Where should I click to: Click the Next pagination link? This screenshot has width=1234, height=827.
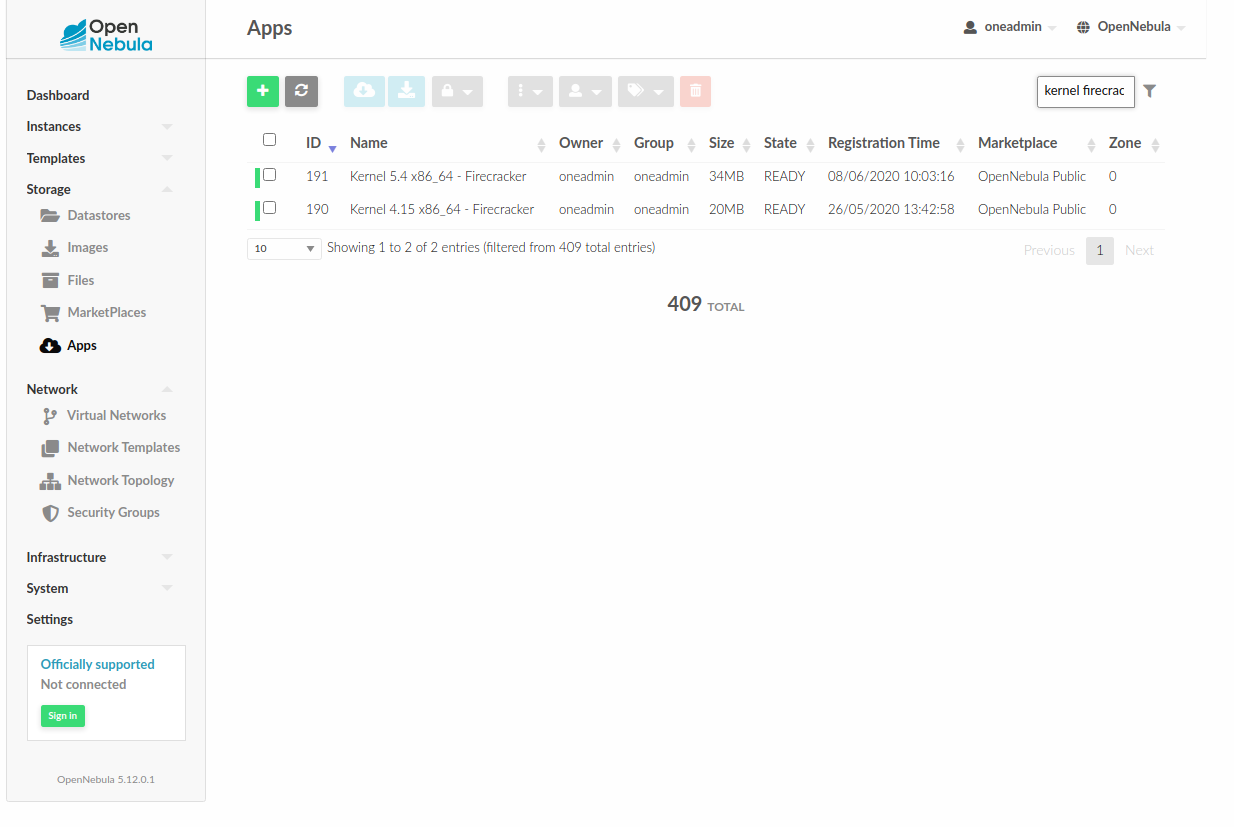(1139, 250)
